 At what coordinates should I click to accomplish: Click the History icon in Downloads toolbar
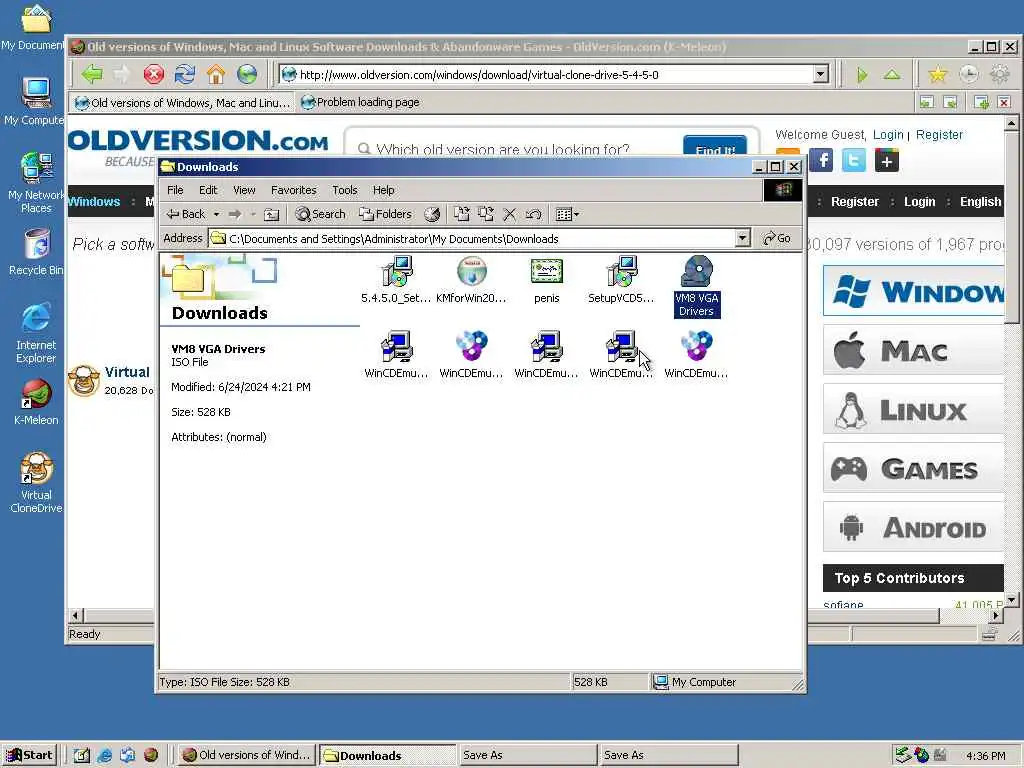[432, 214]
